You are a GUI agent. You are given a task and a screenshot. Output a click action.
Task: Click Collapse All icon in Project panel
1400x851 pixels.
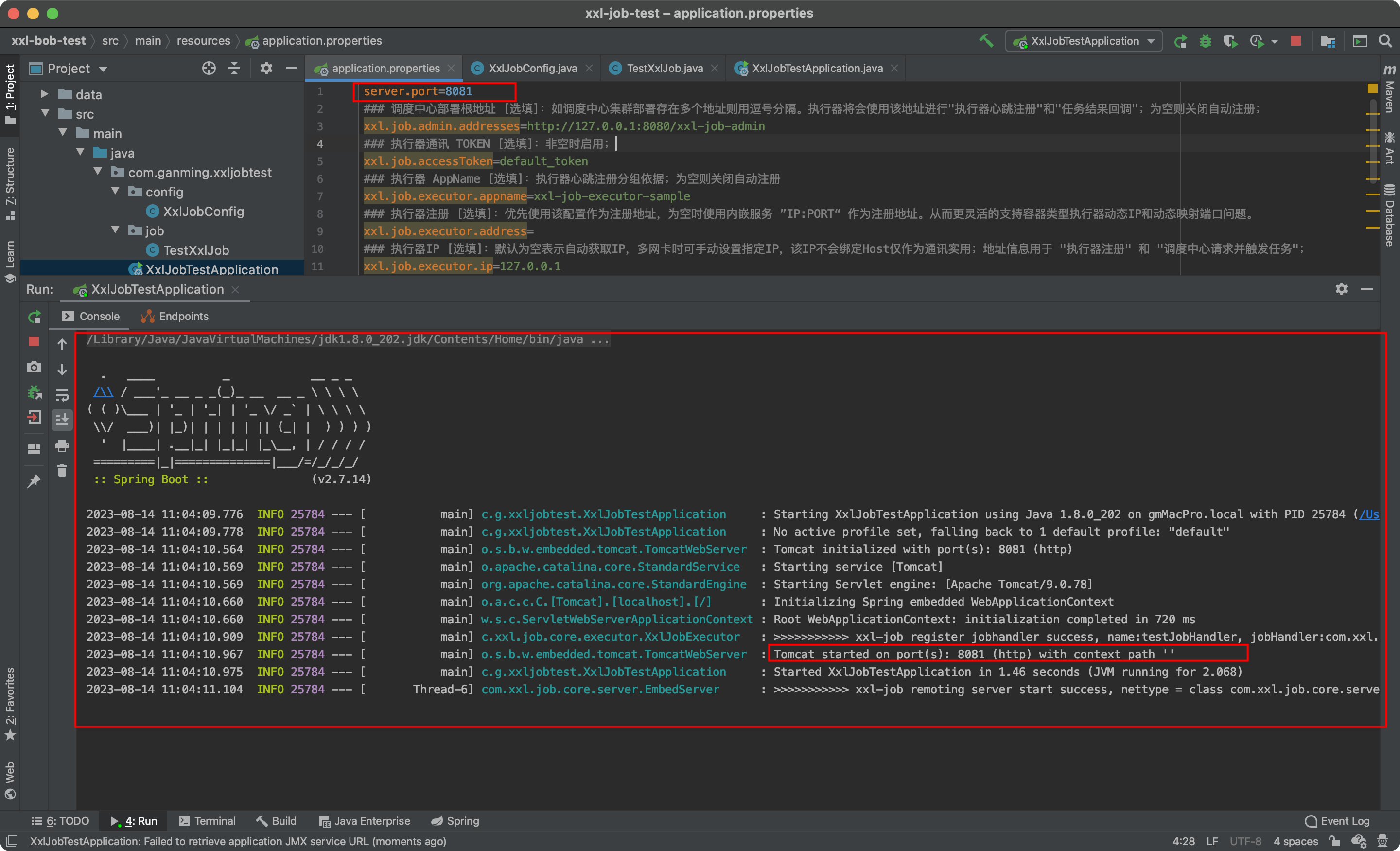234,69
